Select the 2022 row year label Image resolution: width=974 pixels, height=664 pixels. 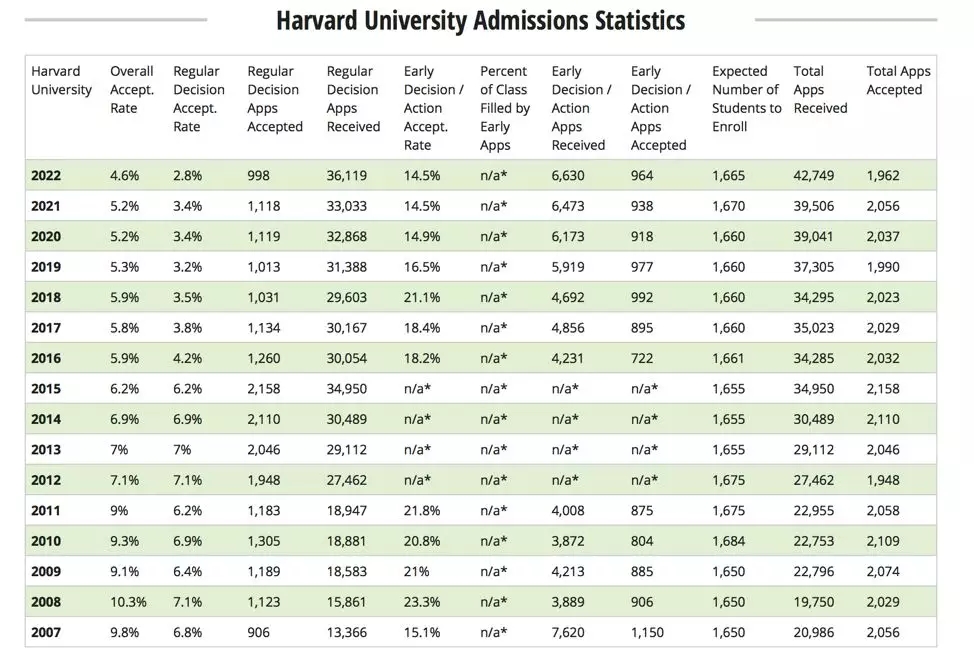[x=46, y=176]
